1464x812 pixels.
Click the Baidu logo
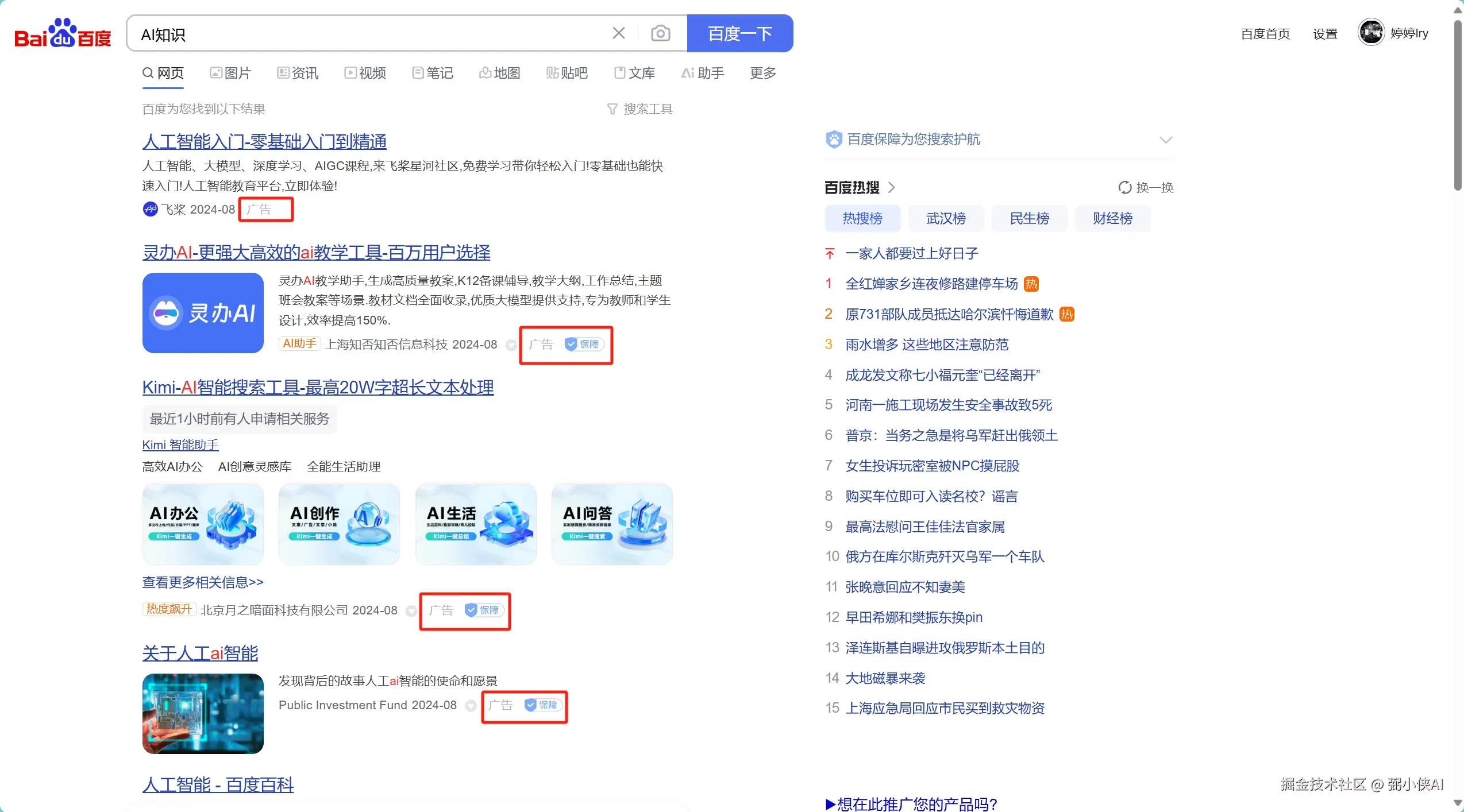click(62, 33)
